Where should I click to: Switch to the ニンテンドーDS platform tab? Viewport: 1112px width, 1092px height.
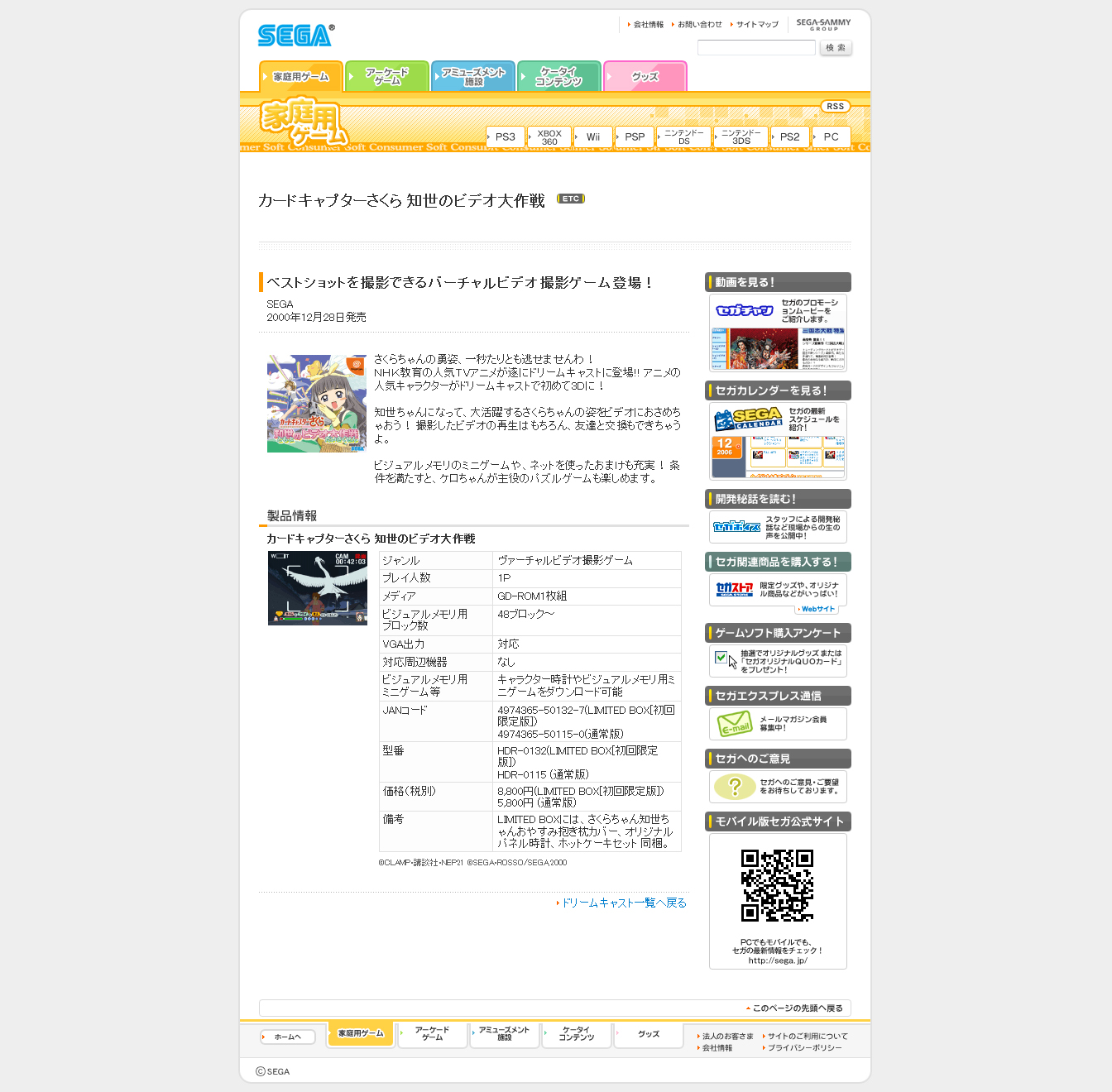683,136
